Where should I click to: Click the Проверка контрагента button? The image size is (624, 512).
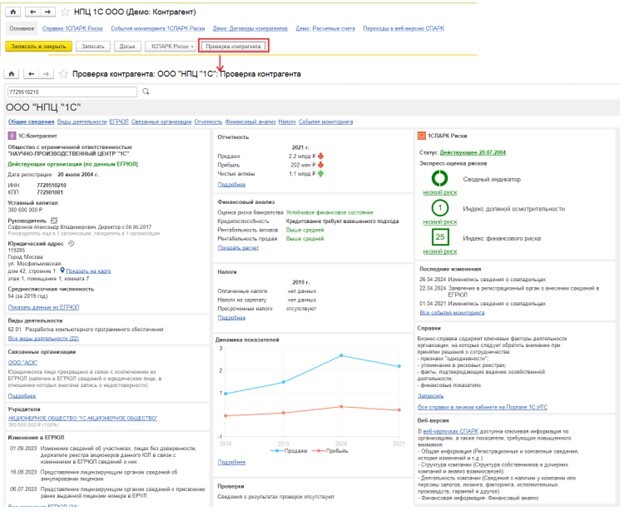coord(234,46)
